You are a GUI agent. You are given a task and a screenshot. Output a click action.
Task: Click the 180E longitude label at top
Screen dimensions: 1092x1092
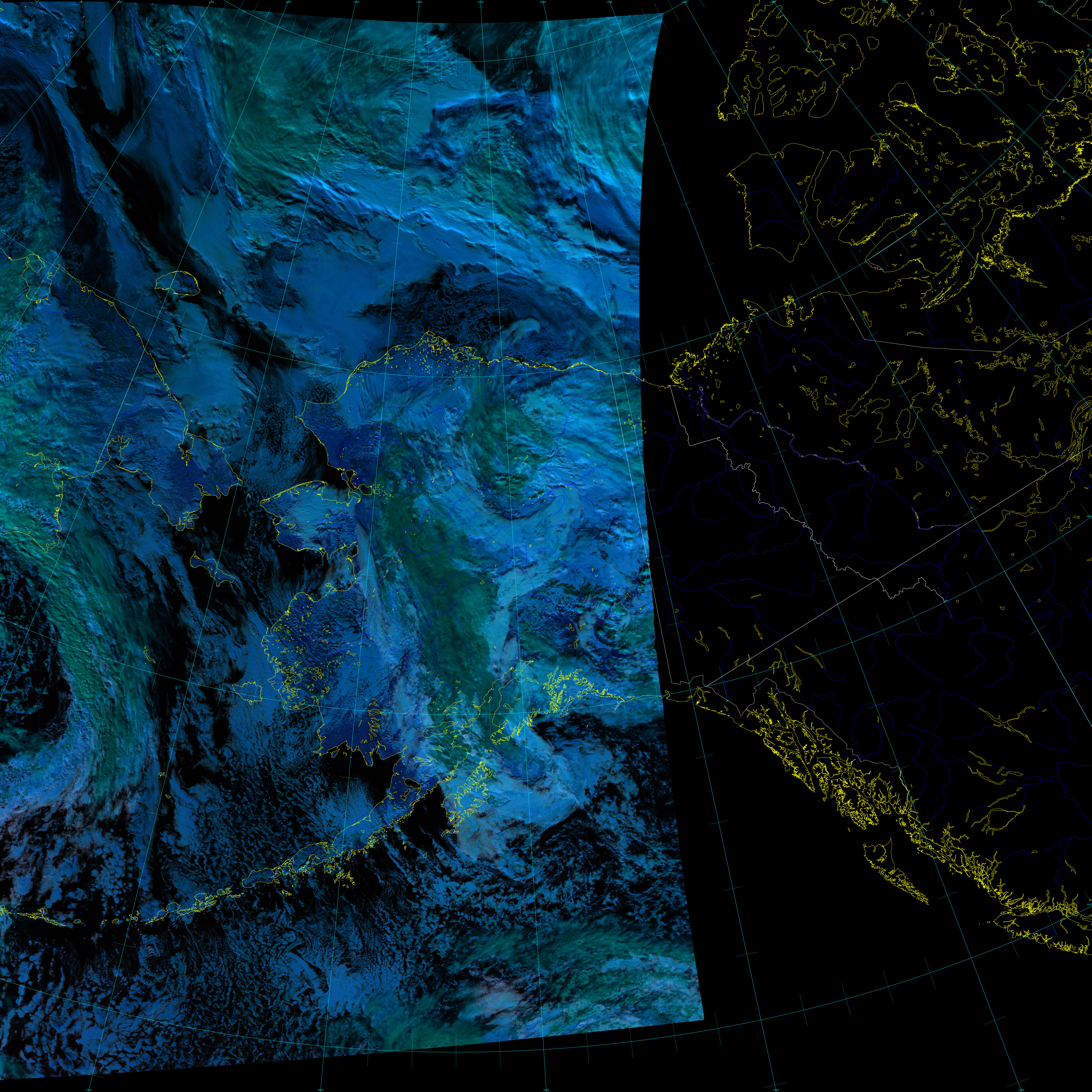pos(288,2)
